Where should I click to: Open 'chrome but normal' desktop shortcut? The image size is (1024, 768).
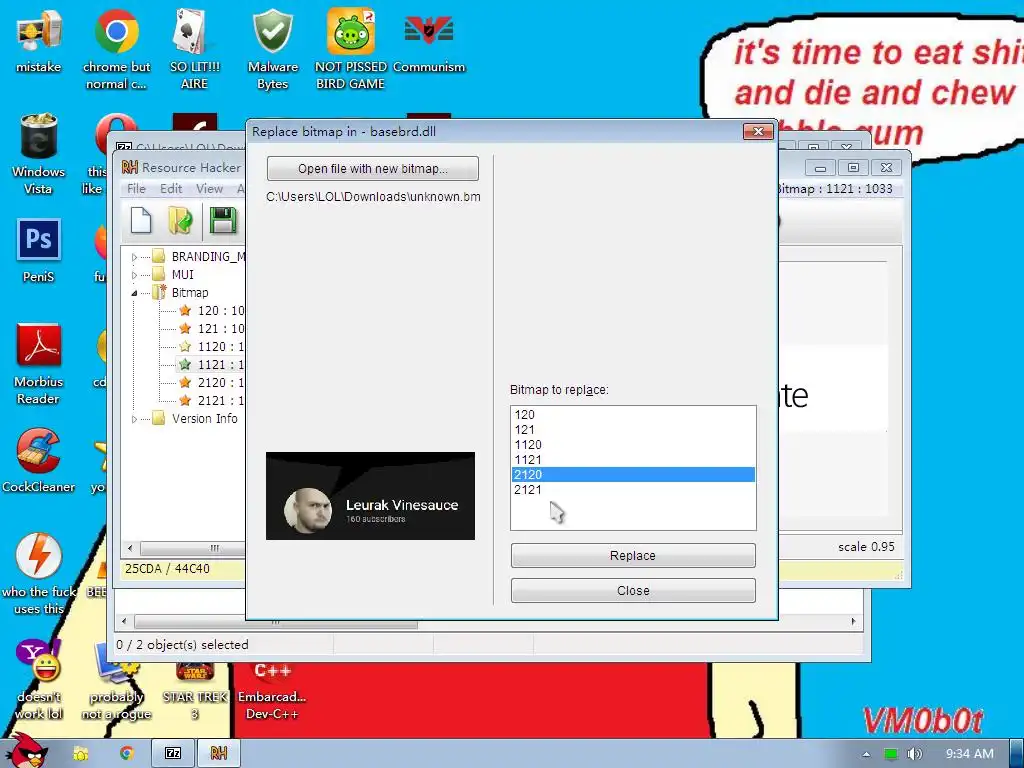pyautogui.click(x=116, y=49)
